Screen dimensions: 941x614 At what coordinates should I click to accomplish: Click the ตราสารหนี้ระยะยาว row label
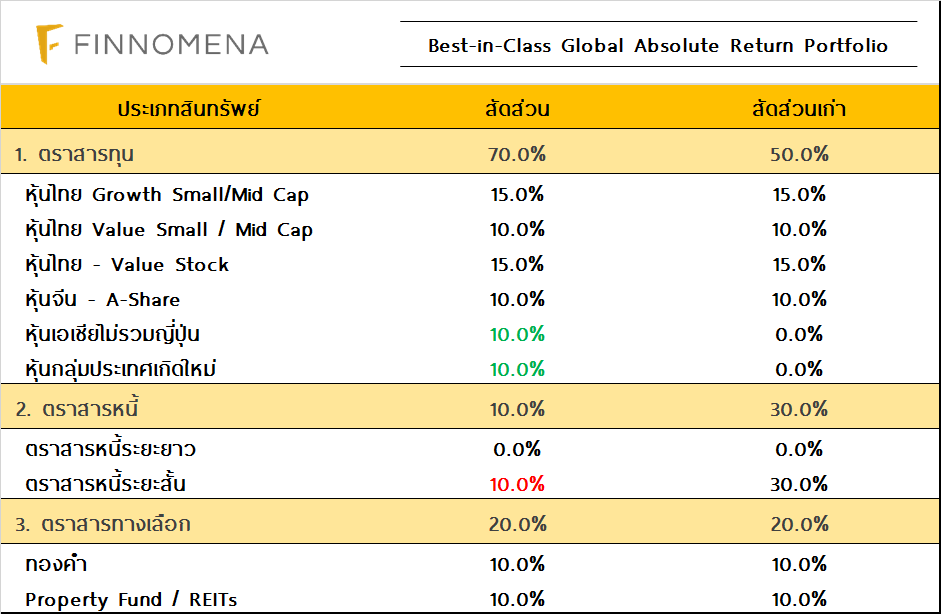(110, 449)
